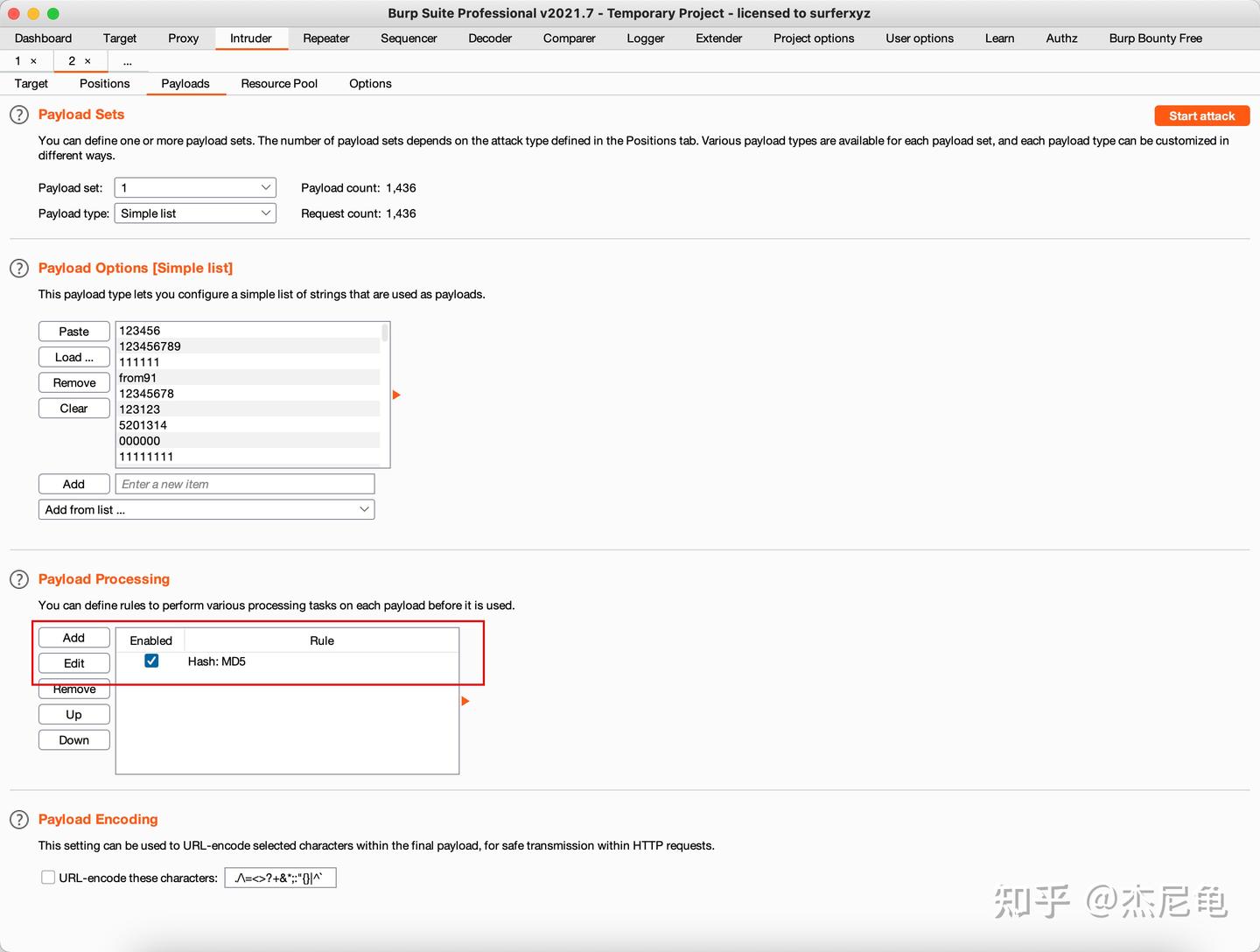1260x952 pixels.
Task: Close Intruder attack tab 1
Action: [34, 61]
